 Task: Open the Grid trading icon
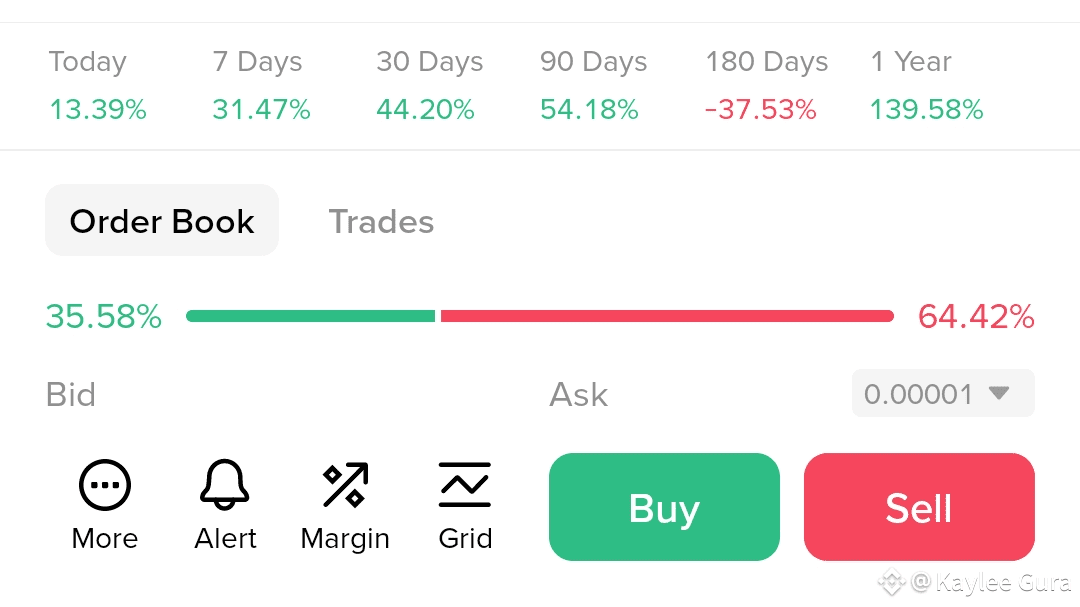[x=465, y=487]
